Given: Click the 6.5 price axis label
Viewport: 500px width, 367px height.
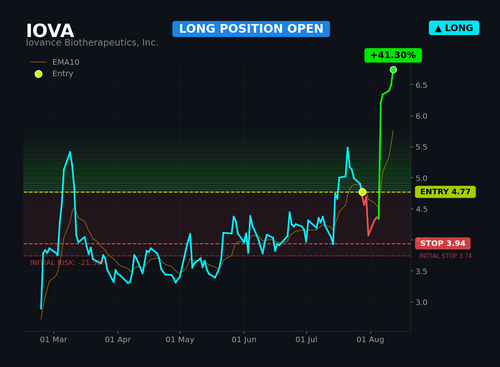Looking at the screenshot, I should (421, 85).
